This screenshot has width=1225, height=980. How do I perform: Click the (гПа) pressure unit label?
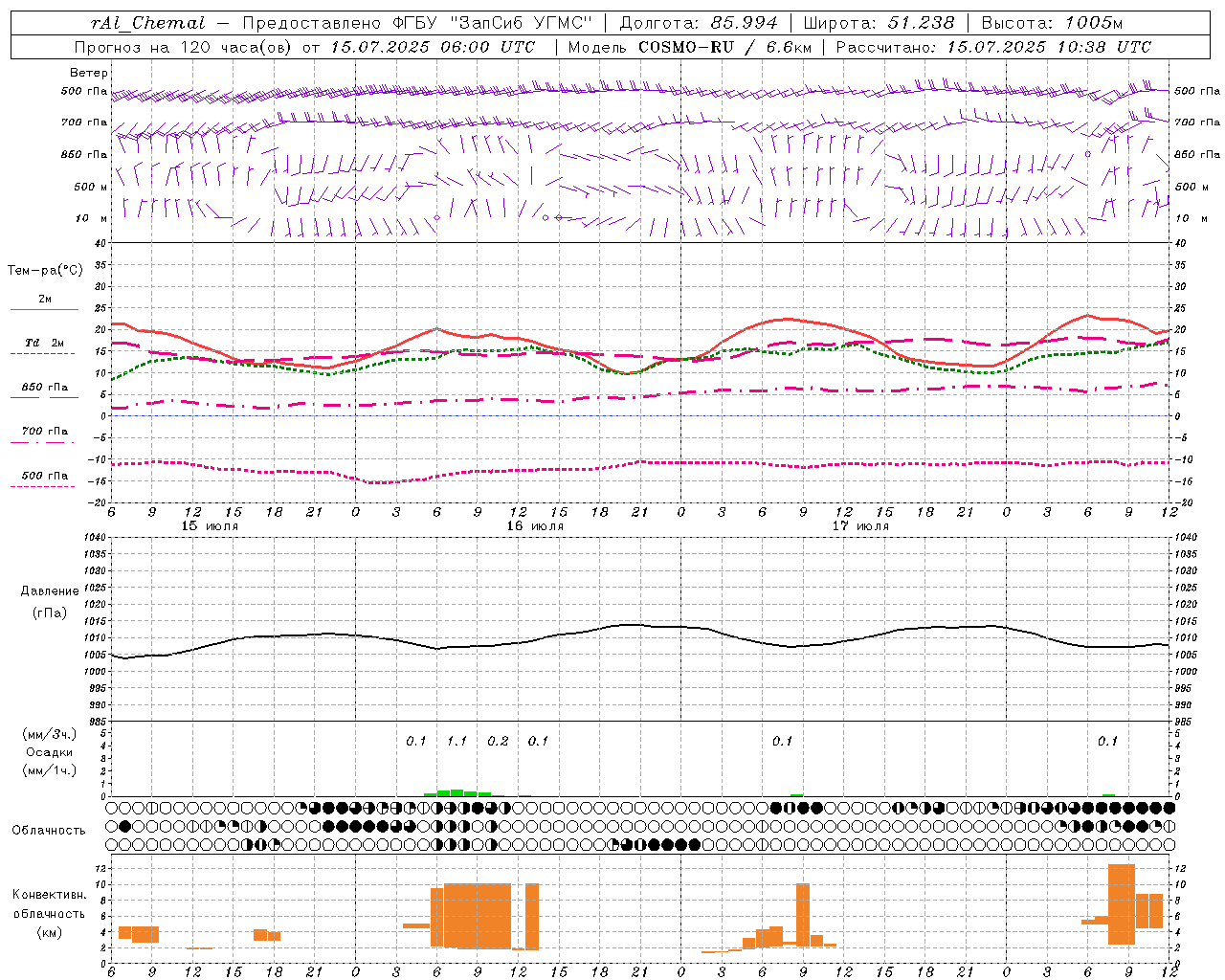click(x=50, y=613)
